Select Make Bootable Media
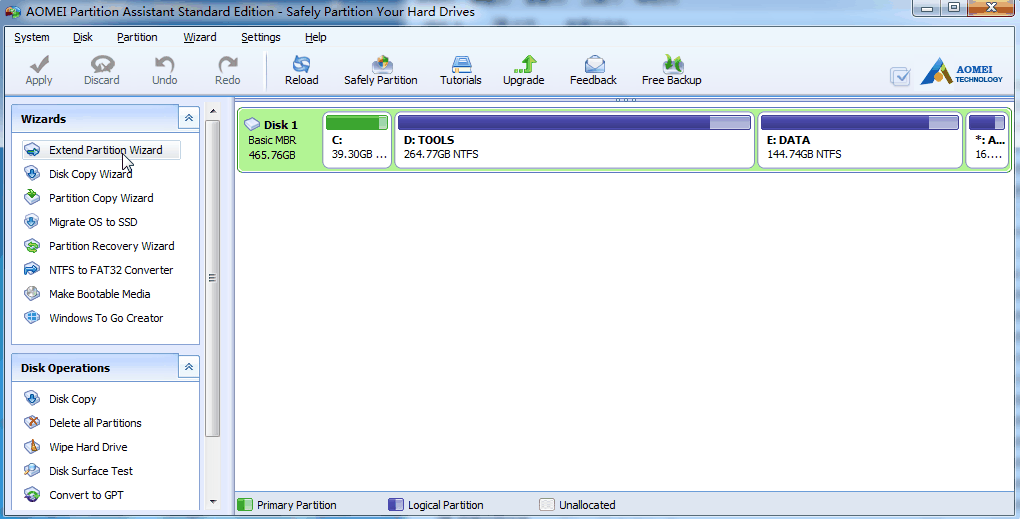This screenshot has height=519, width=1020. [x=101, y=294]
